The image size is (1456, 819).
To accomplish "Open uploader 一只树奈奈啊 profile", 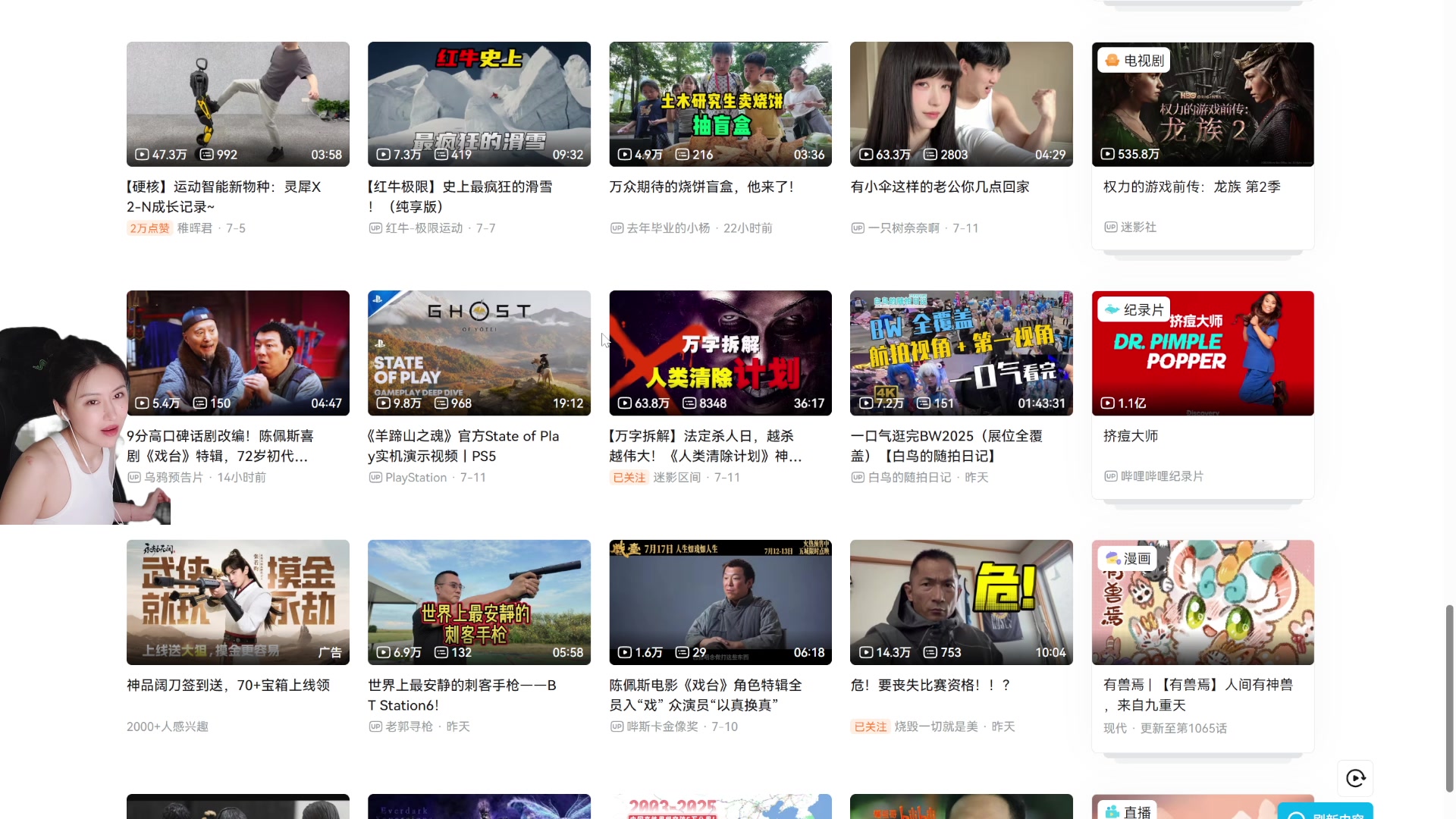I will [x=904, y=228].
